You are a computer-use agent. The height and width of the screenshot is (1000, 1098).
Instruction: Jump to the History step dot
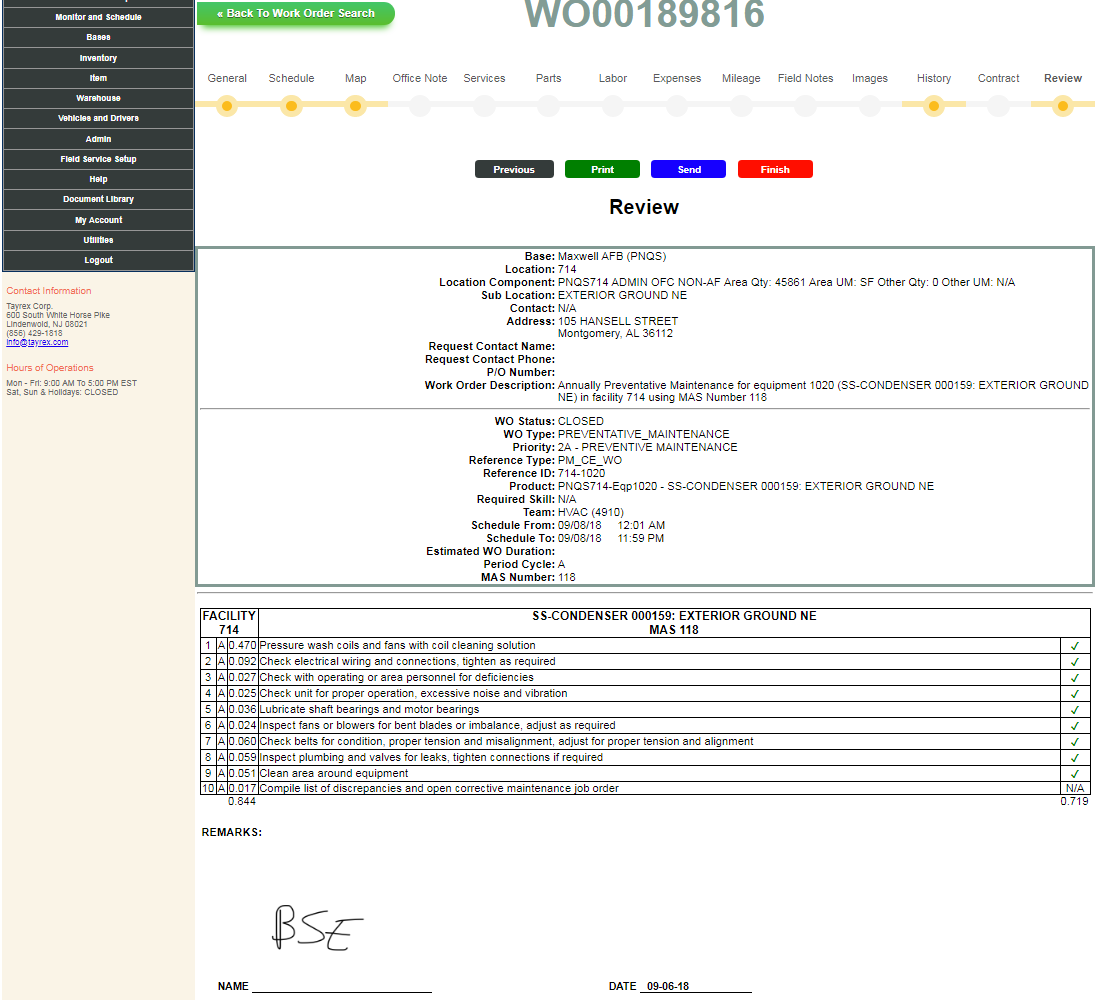pyautogui.click(x=934, y=106)
